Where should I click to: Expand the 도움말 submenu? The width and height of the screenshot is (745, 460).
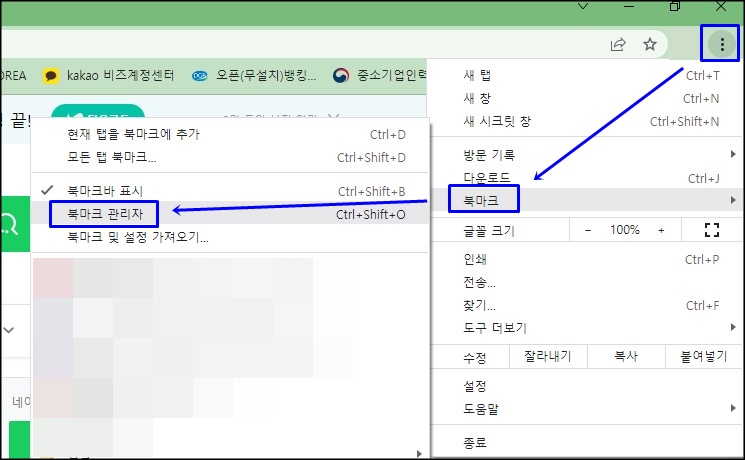587,409
